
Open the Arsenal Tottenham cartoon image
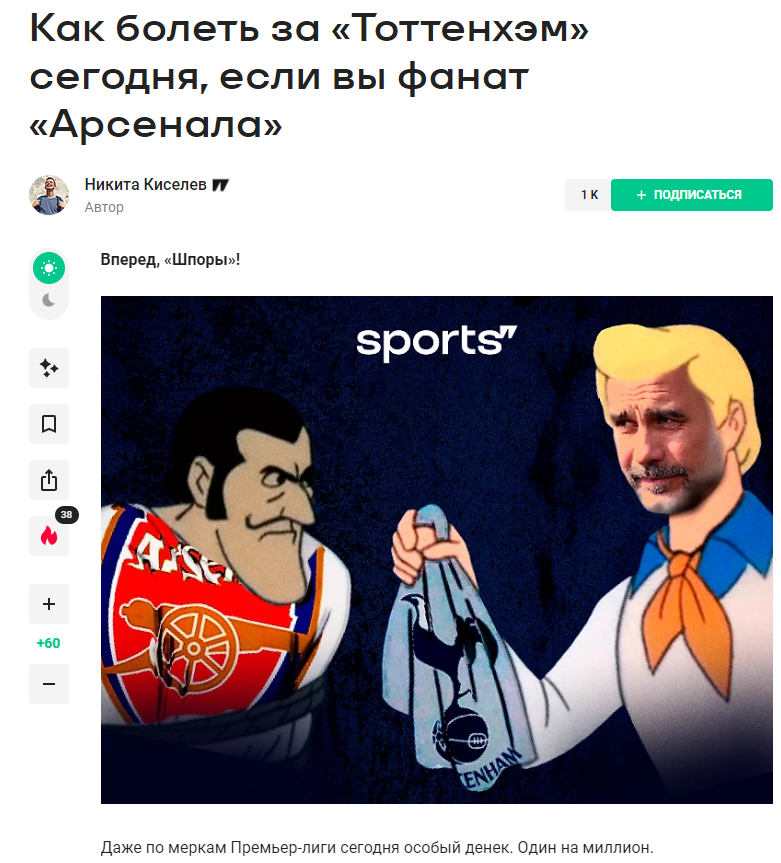point(436,550)
